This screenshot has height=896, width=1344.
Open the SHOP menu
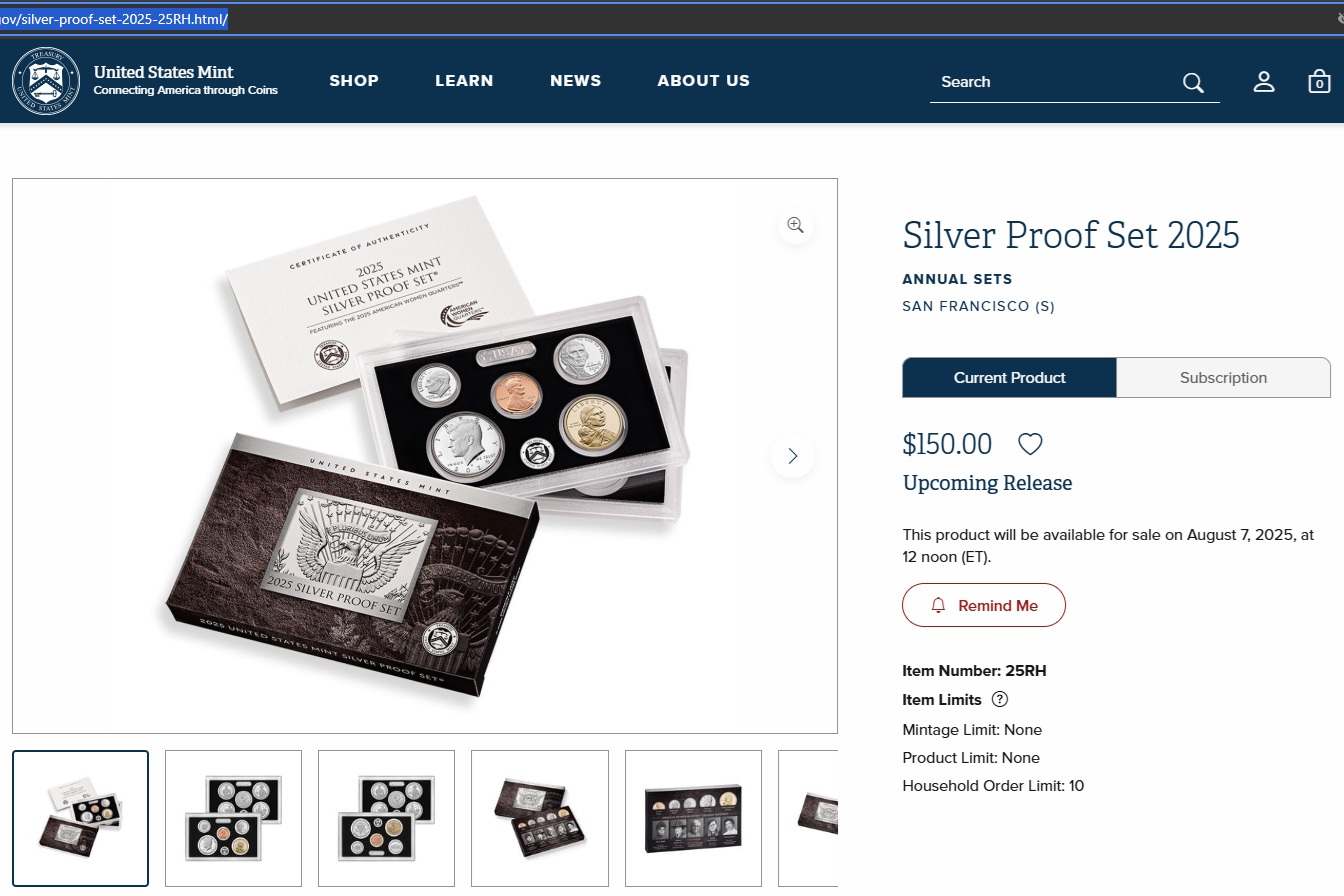click(354, 81)
